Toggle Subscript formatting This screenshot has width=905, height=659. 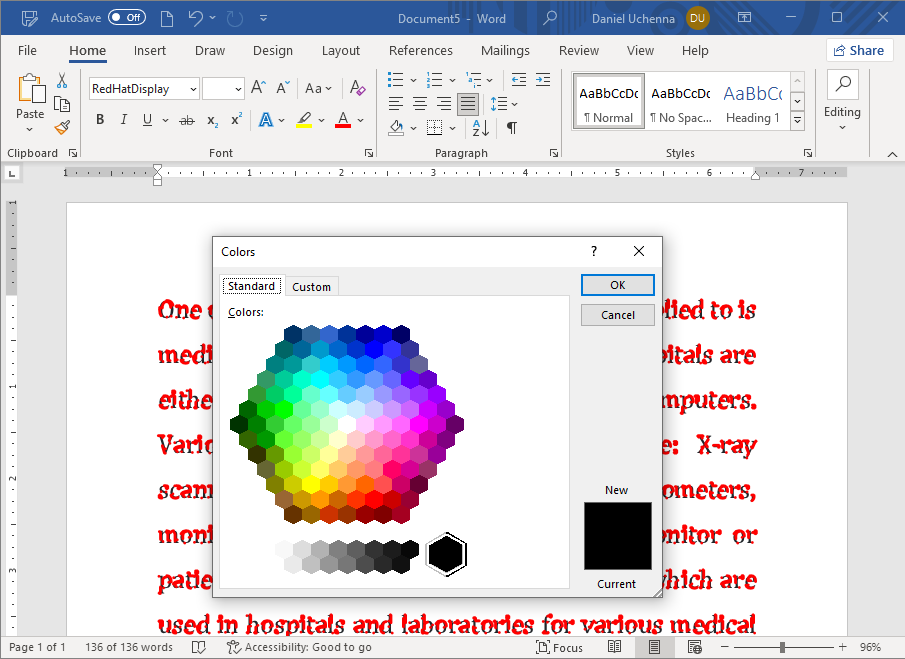212,120
